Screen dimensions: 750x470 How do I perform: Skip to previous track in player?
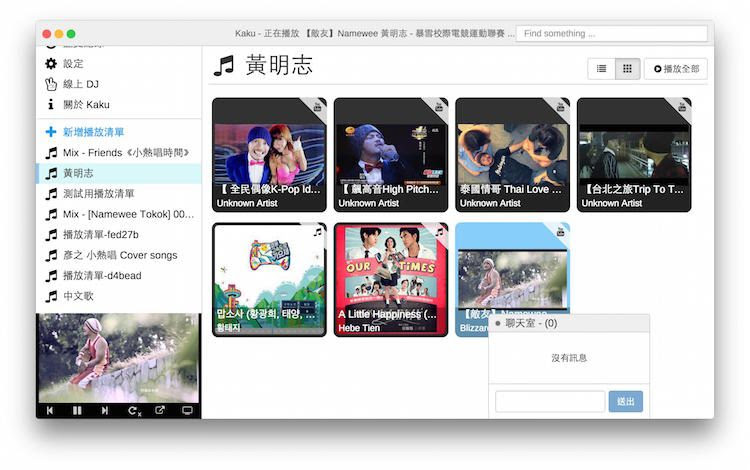50,410
